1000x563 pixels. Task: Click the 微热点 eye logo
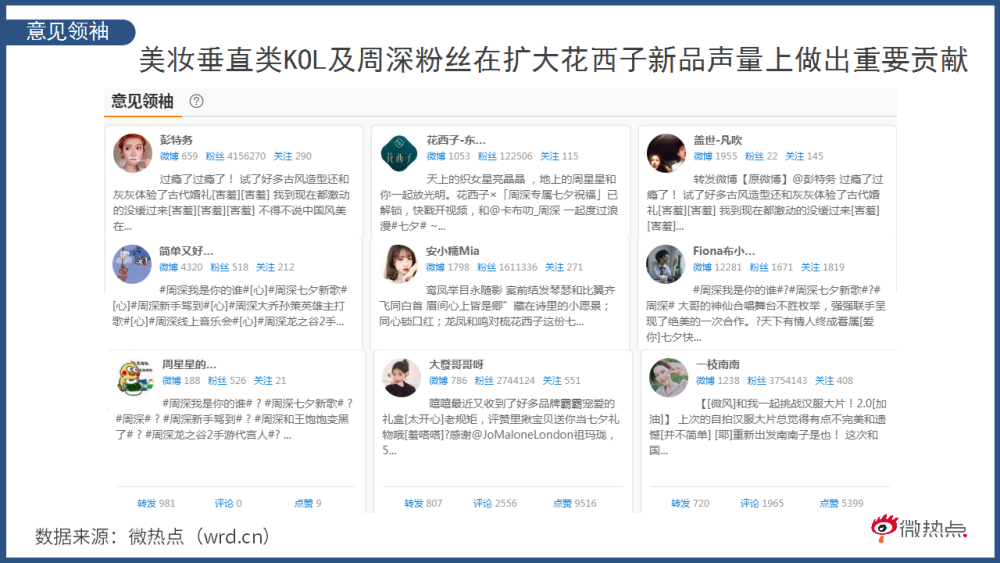pos(885,527)
